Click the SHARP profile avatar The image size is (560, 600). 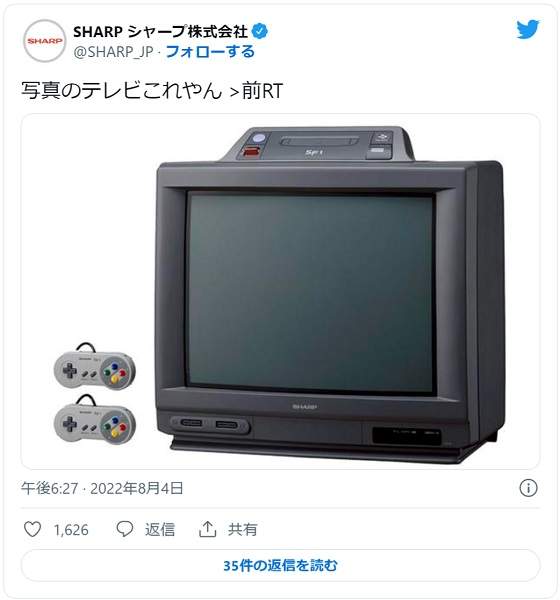click(44, 41)
